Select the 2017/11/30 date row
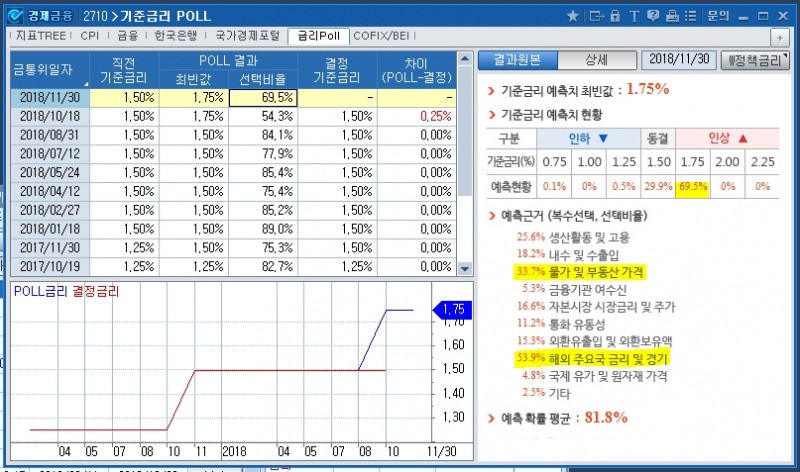Screen dimensions: 800x472 (x=50, y=247)
